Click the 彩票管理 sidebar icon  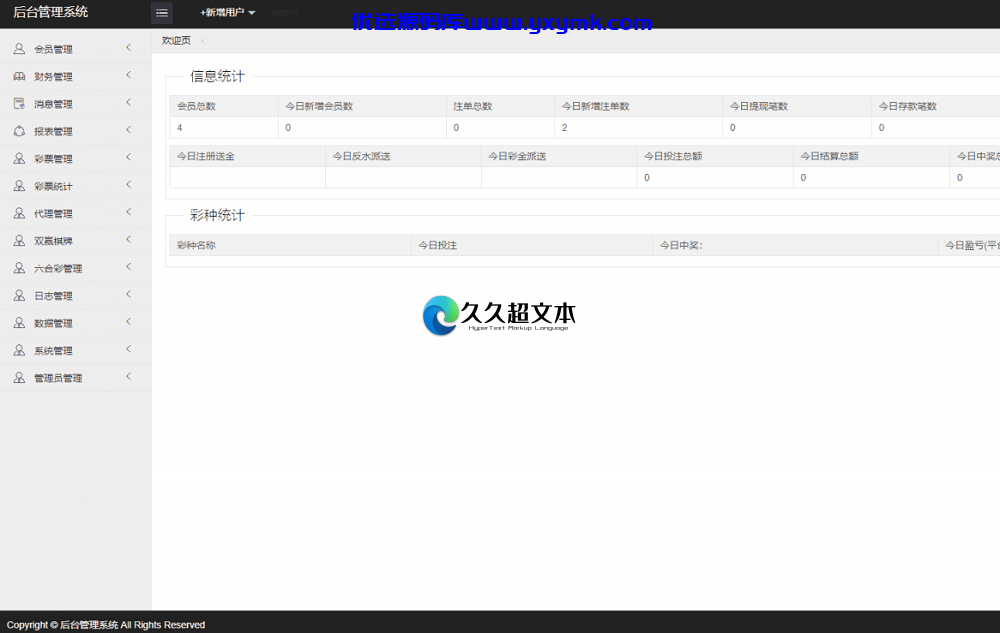19,158
